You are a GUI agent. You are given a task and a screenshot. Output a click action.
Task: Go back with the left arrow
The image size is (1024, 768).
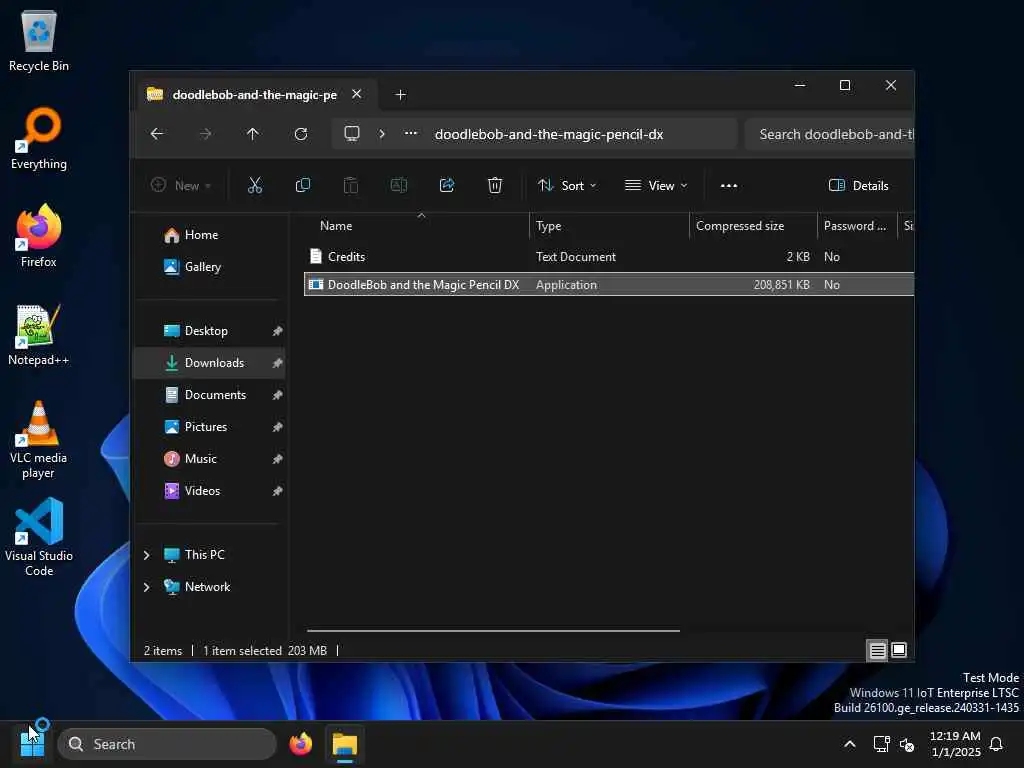coord(157,134)
